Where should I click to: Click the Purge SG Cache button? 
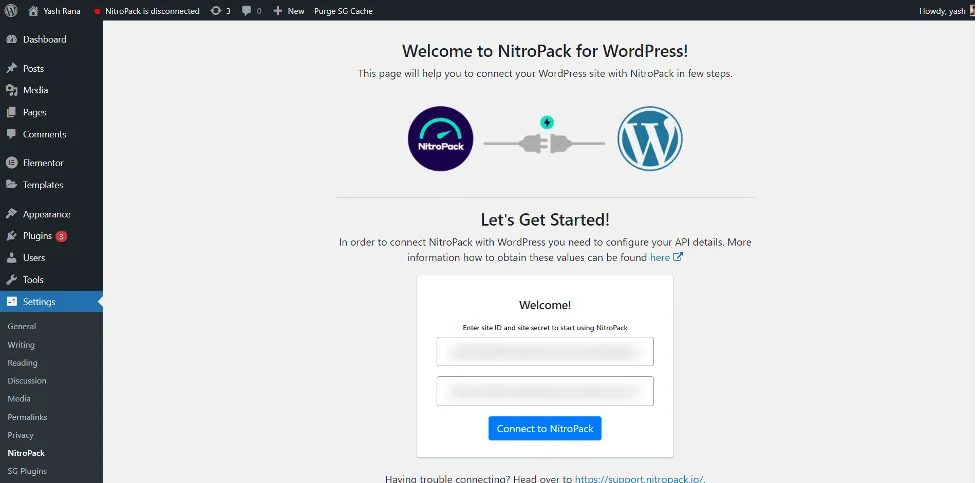343,11
